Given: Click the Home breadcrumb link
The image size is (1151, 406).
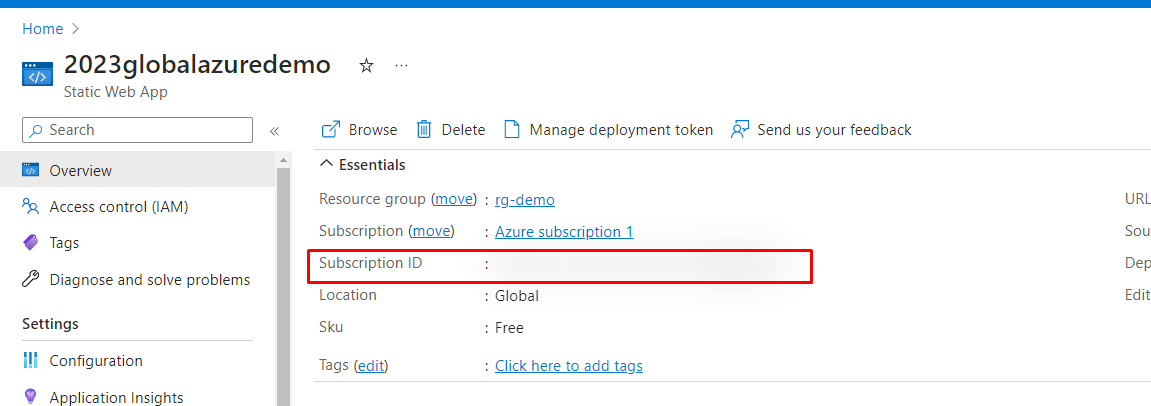Looking at the screenshot, I should [x=43, y=29].
